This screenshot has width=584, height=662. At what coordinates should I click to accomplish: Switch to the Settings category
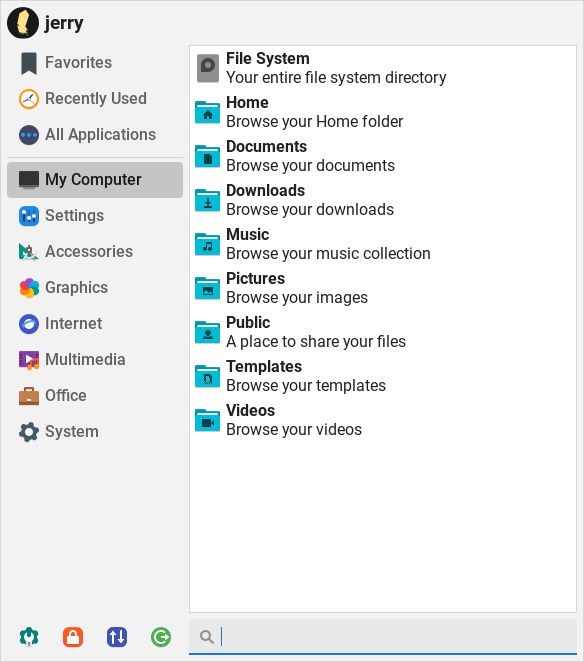(x=95, y=216)
